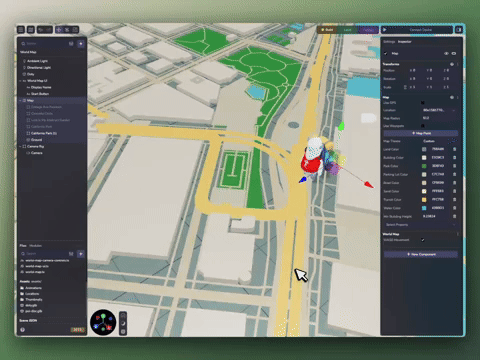Click the Water Color blue swatch

(424, 208)
